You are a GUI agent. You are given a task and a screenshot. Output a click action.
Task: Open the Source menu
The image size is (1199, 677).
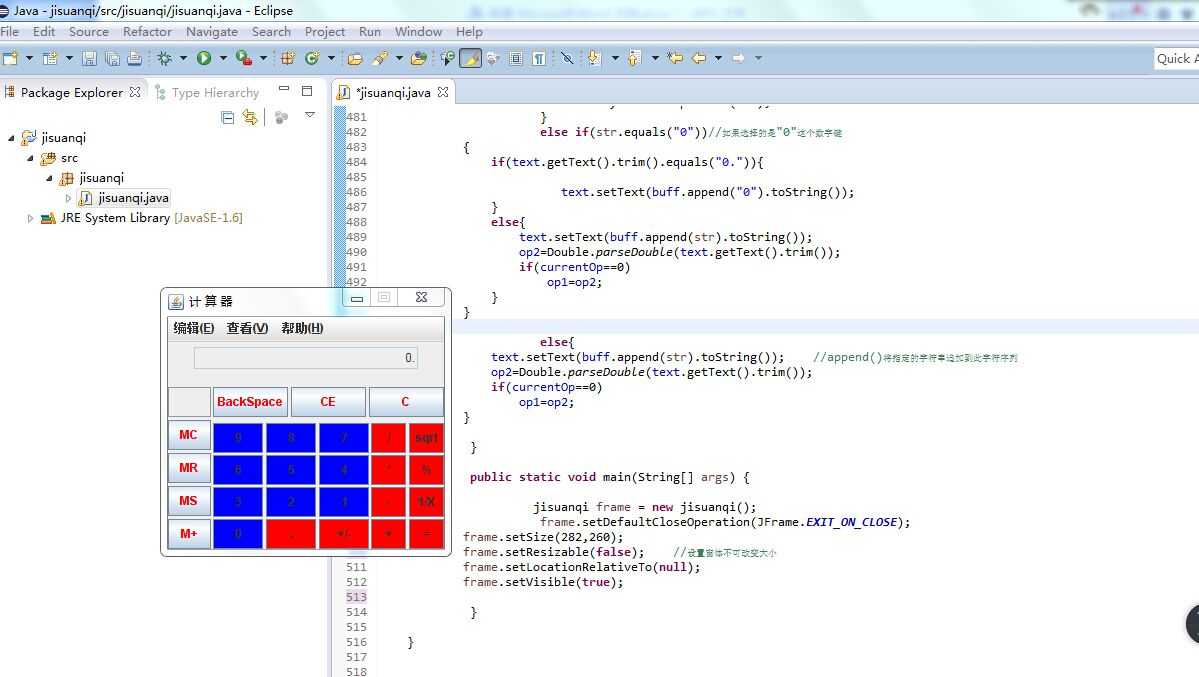tap(89, 31)
